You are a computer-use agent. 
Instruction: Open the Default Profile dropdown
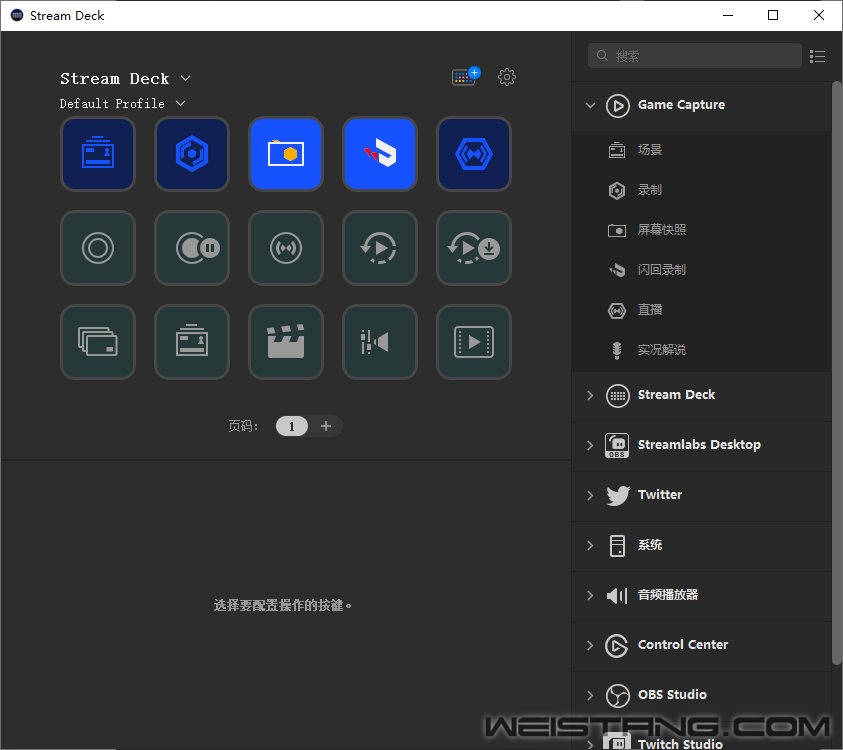coord(123,103)
